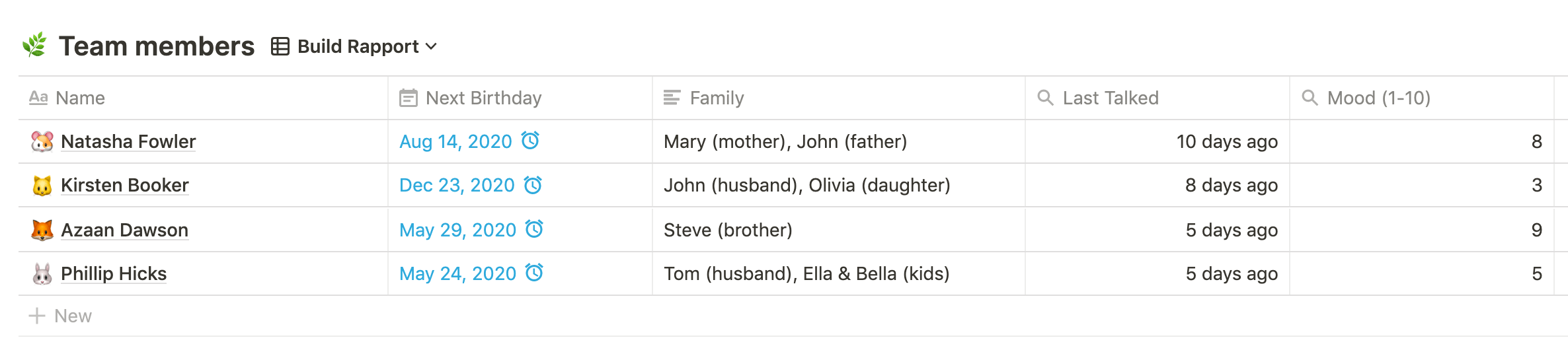Click the reminder clock icon for Dec 23, 2020
The image size is (1568, 354).
click(x=533, y=185)
